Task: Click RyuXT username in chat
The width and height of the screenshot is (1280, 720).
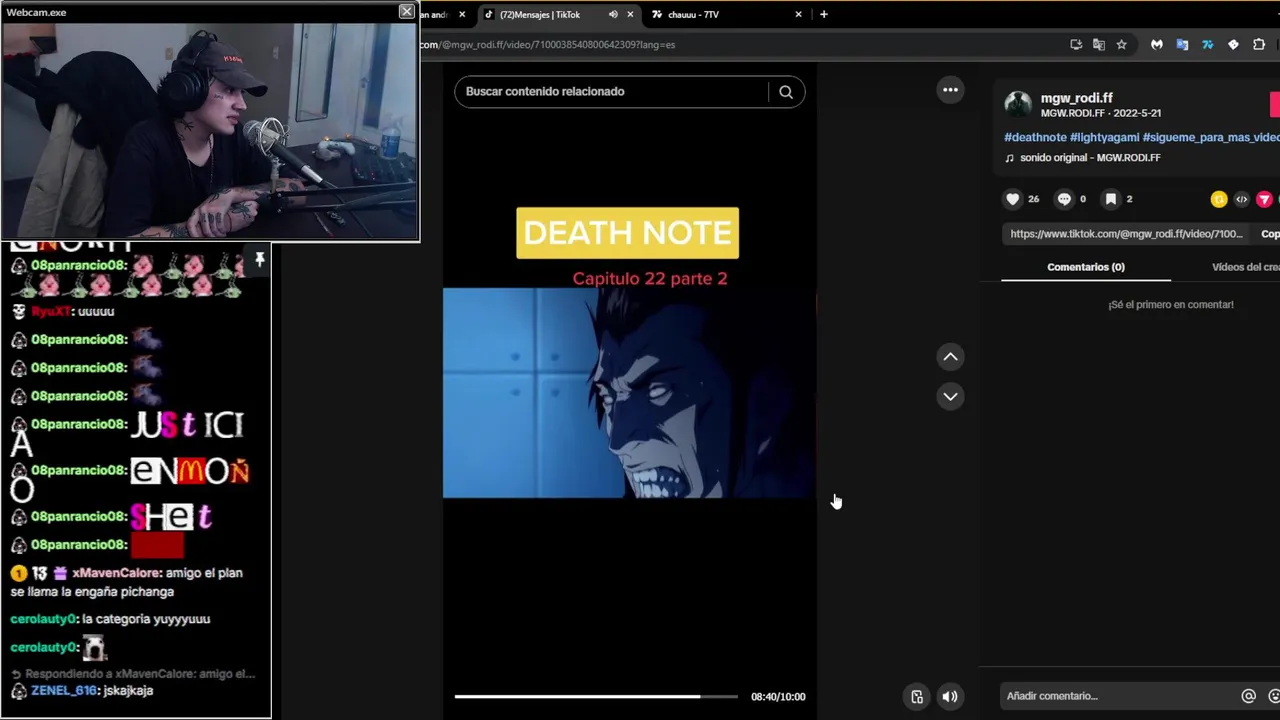Action: pyautogui.click(x=50, y=311)
